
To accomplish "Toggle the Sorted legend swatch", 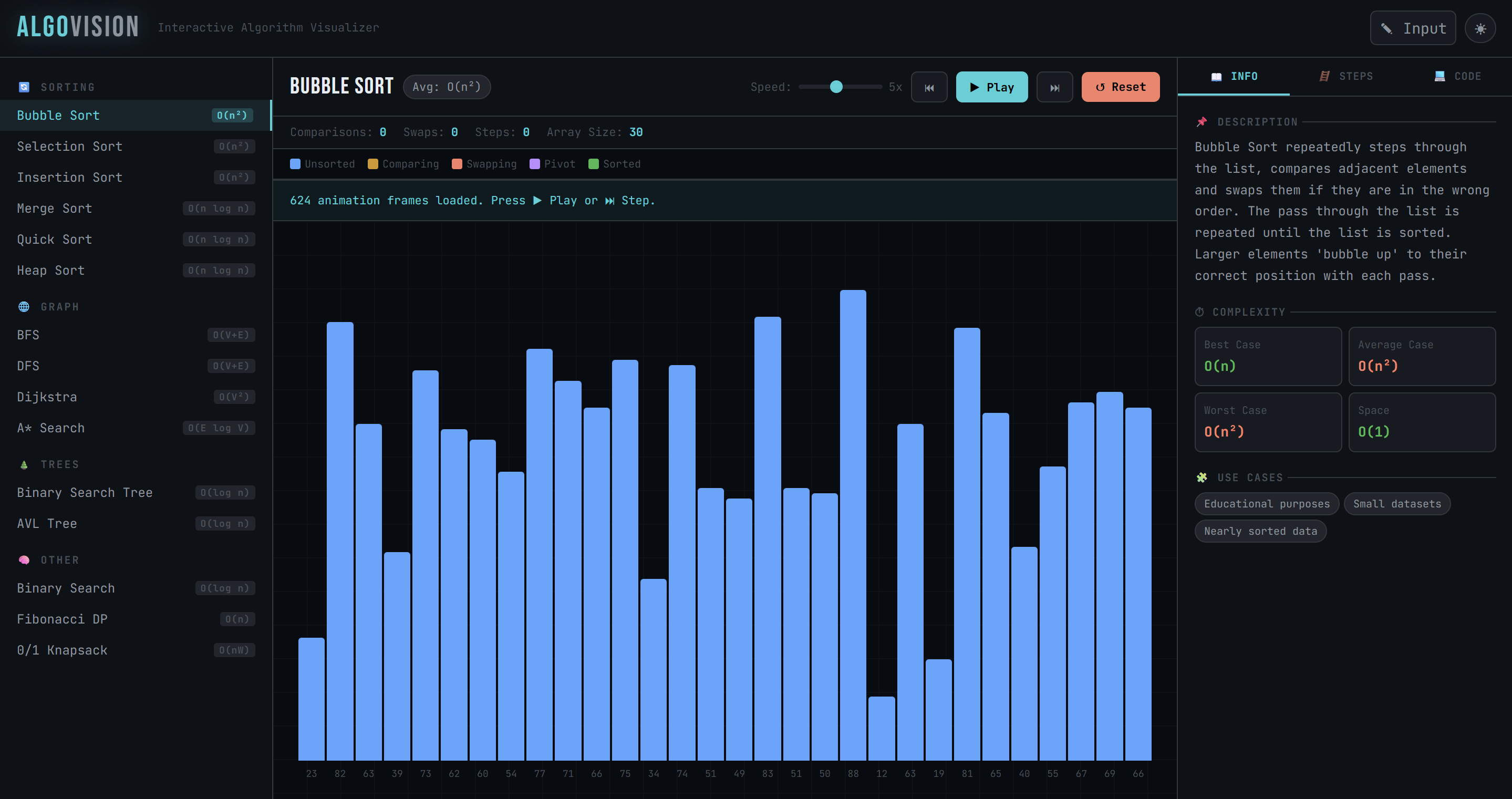I will click(x=594, y=164).
